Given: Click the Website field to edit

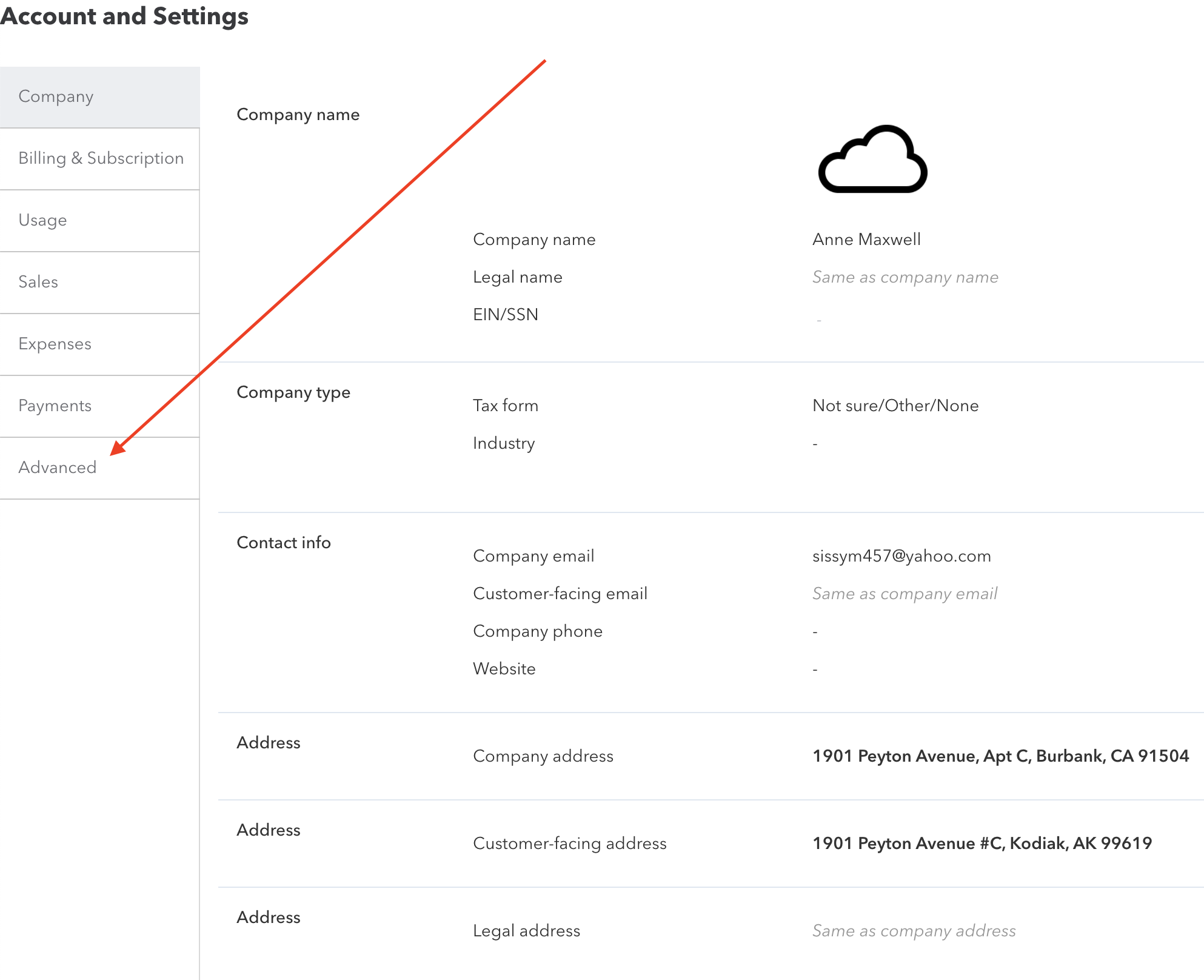Looking at the screenshot, I should coord(815,669).
